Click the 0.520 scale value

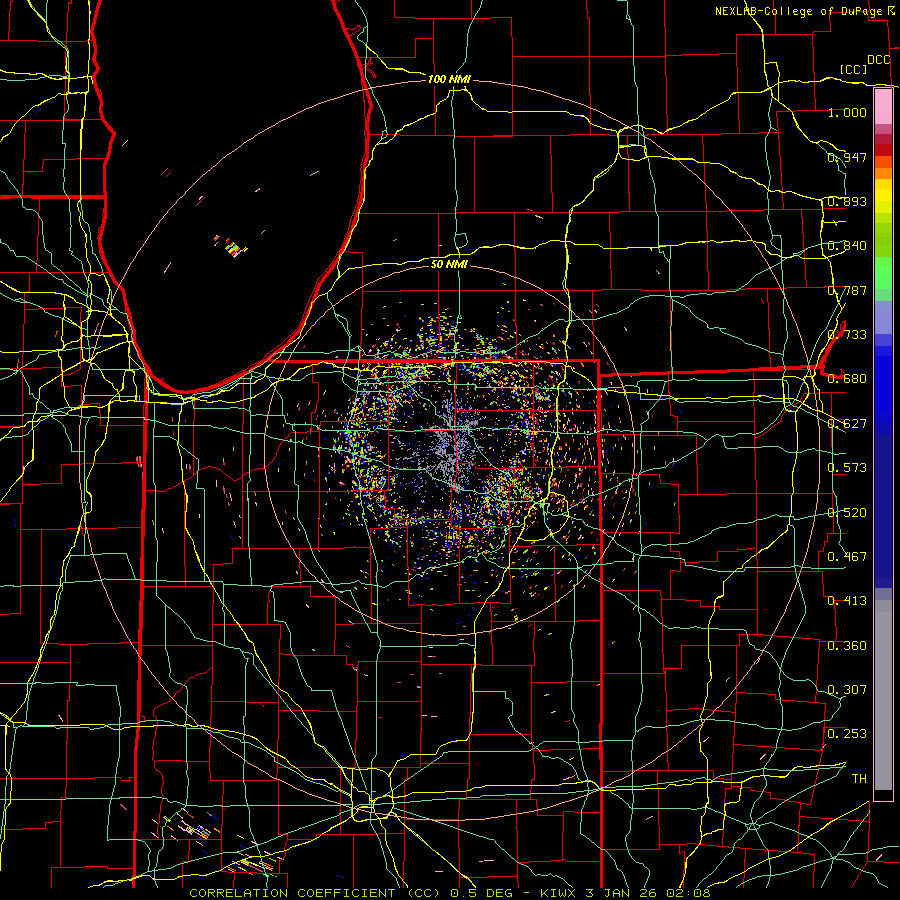[847, 512]
